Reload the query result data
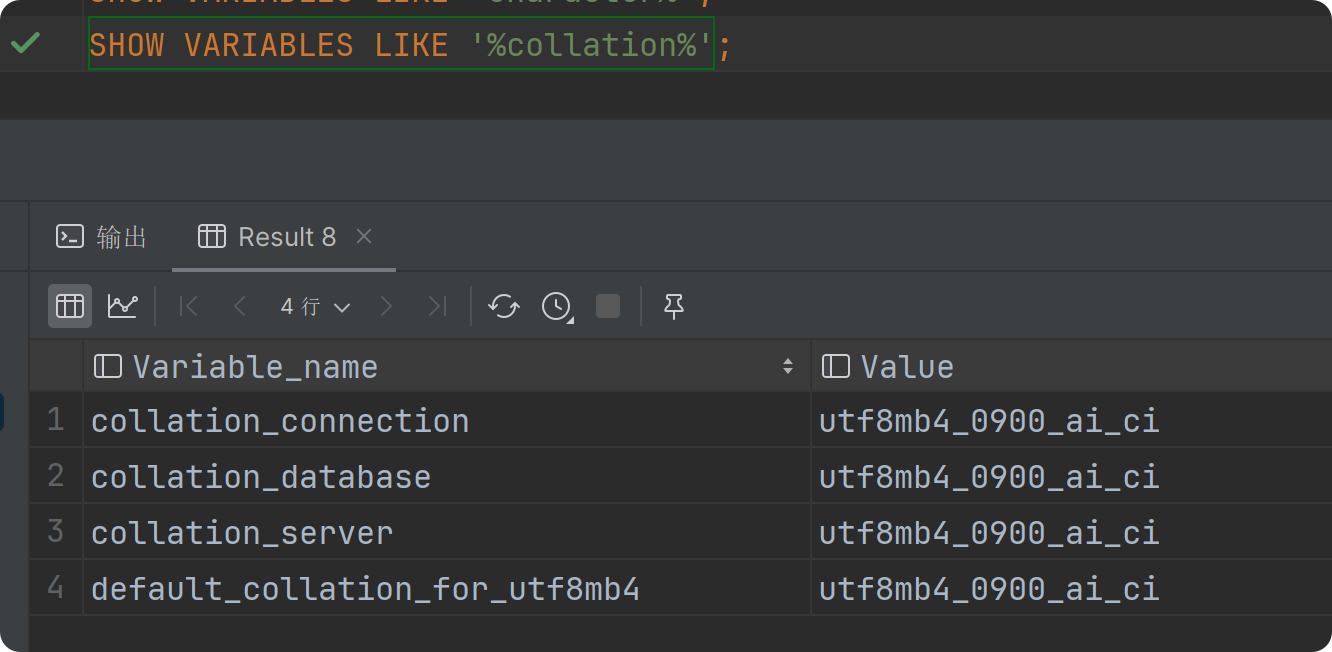1332x652 pixels. (504, 306)
